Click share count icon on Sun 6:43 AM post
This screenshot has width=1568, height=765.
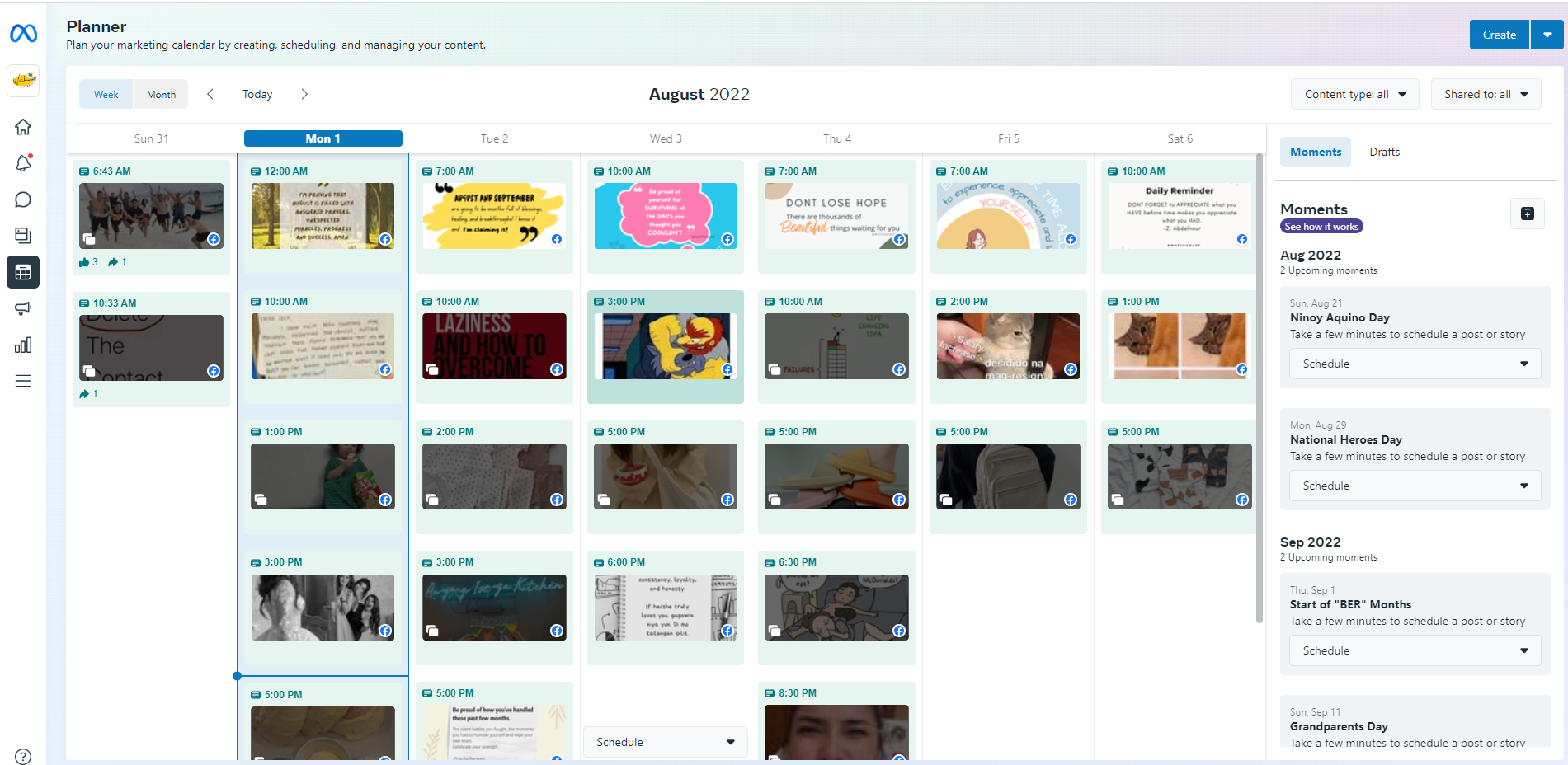tap(113, 262)
